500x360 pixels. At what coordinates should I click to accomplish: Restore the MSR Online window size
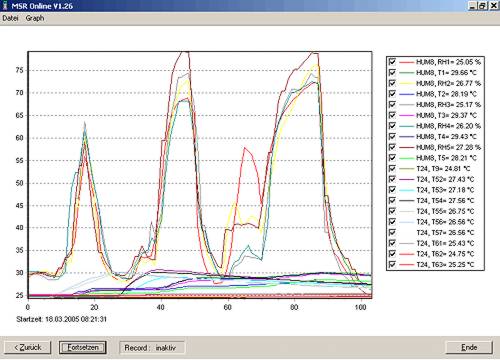pos(483,6)
